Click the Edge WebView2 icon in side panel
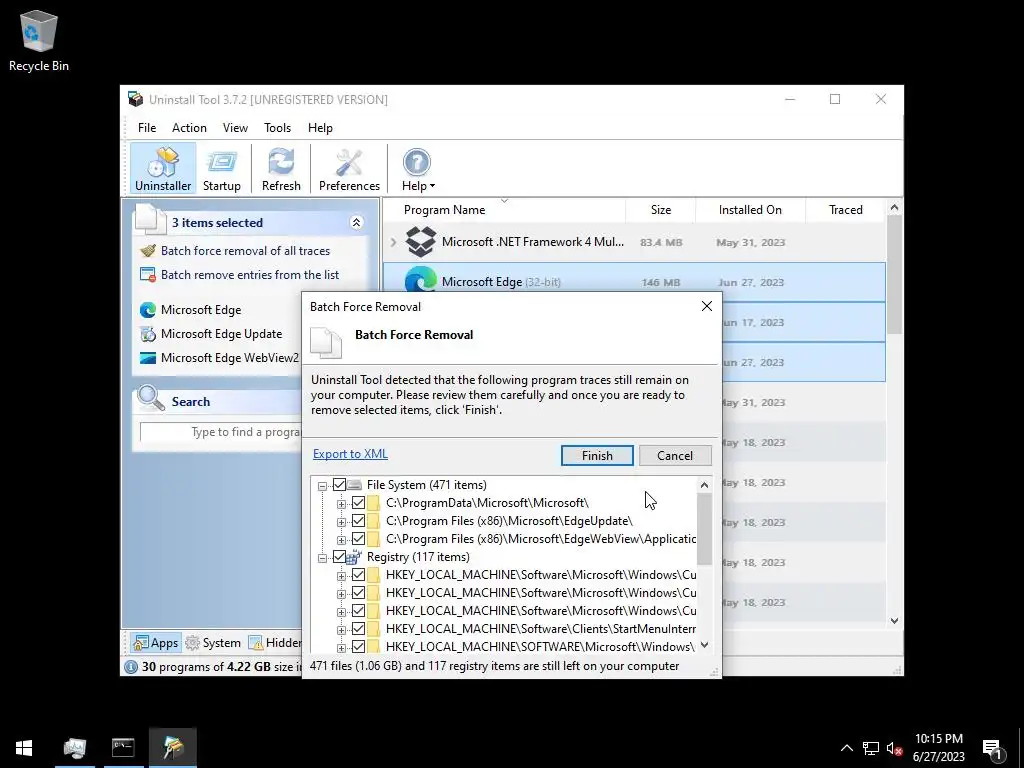This screenshot has width=1024, height=768. click(x=148, y=358)
